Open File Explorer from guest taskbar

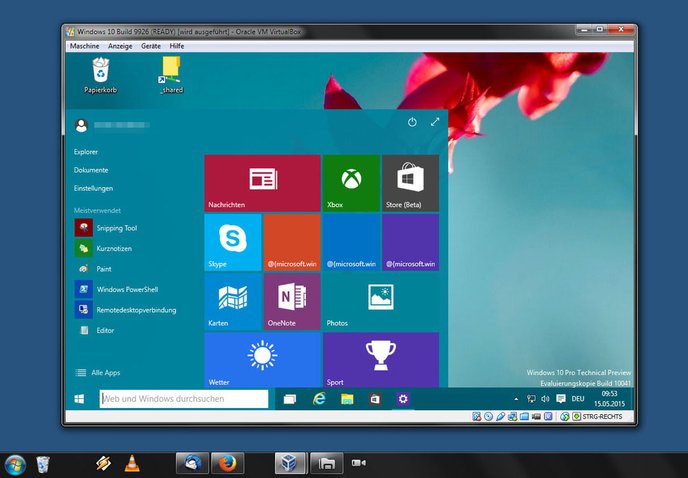[347, 399]
